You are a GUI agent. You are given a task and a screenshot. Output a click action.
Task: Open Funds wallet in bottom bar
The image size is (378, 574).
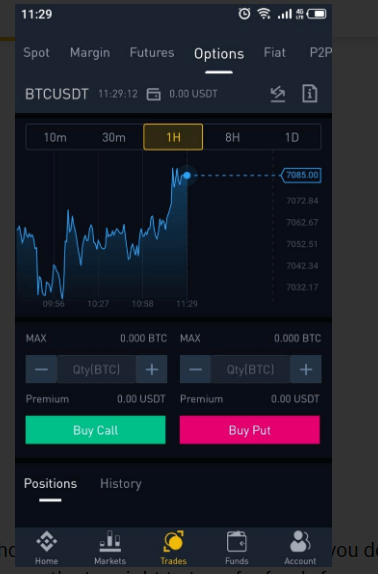point(237,547)
